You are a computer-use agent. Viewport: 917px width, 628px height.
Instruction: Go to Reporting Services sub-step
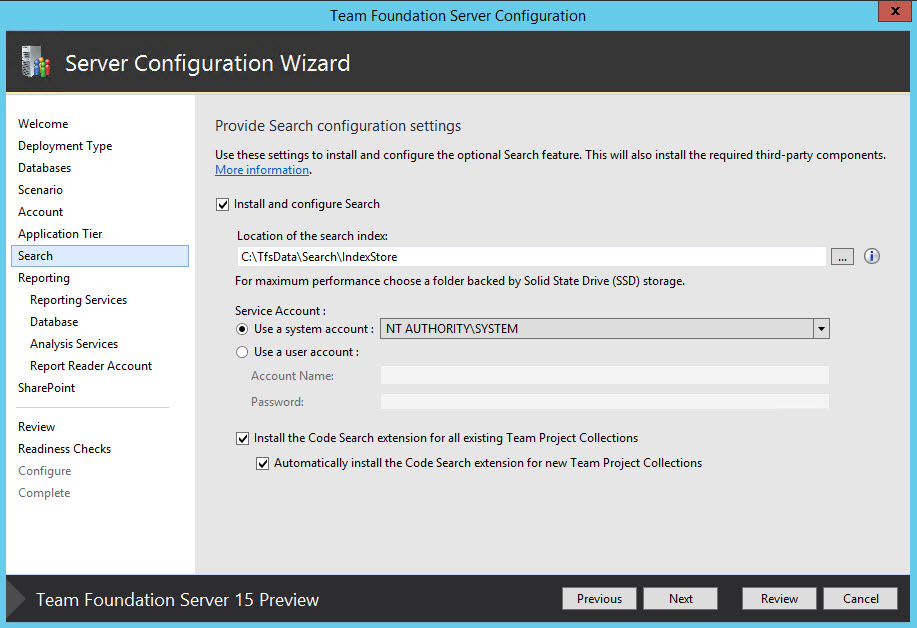pyautogui.click(x=78, y=300)
